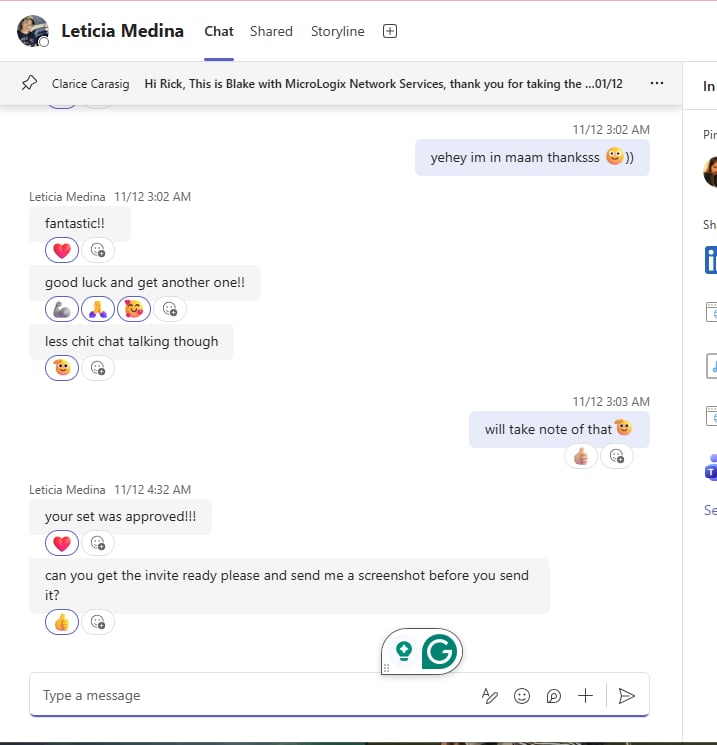Add reaction to 'good luck and get another one!!'
Image resolution: width=717 pixels, height=745 pixels.
170,309
